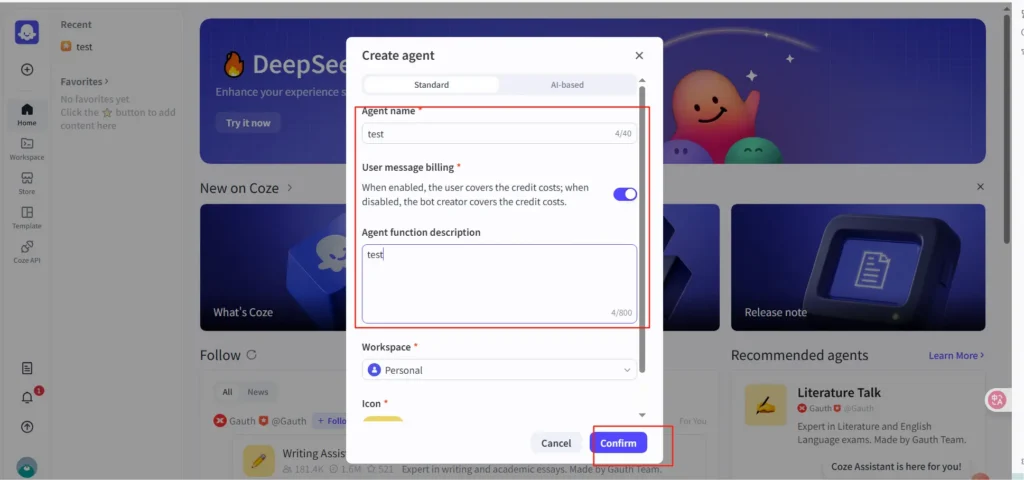Click the Coze logo icon in sidebar
The height and width of the screenshot is (480, 1024).
(27, 32)
